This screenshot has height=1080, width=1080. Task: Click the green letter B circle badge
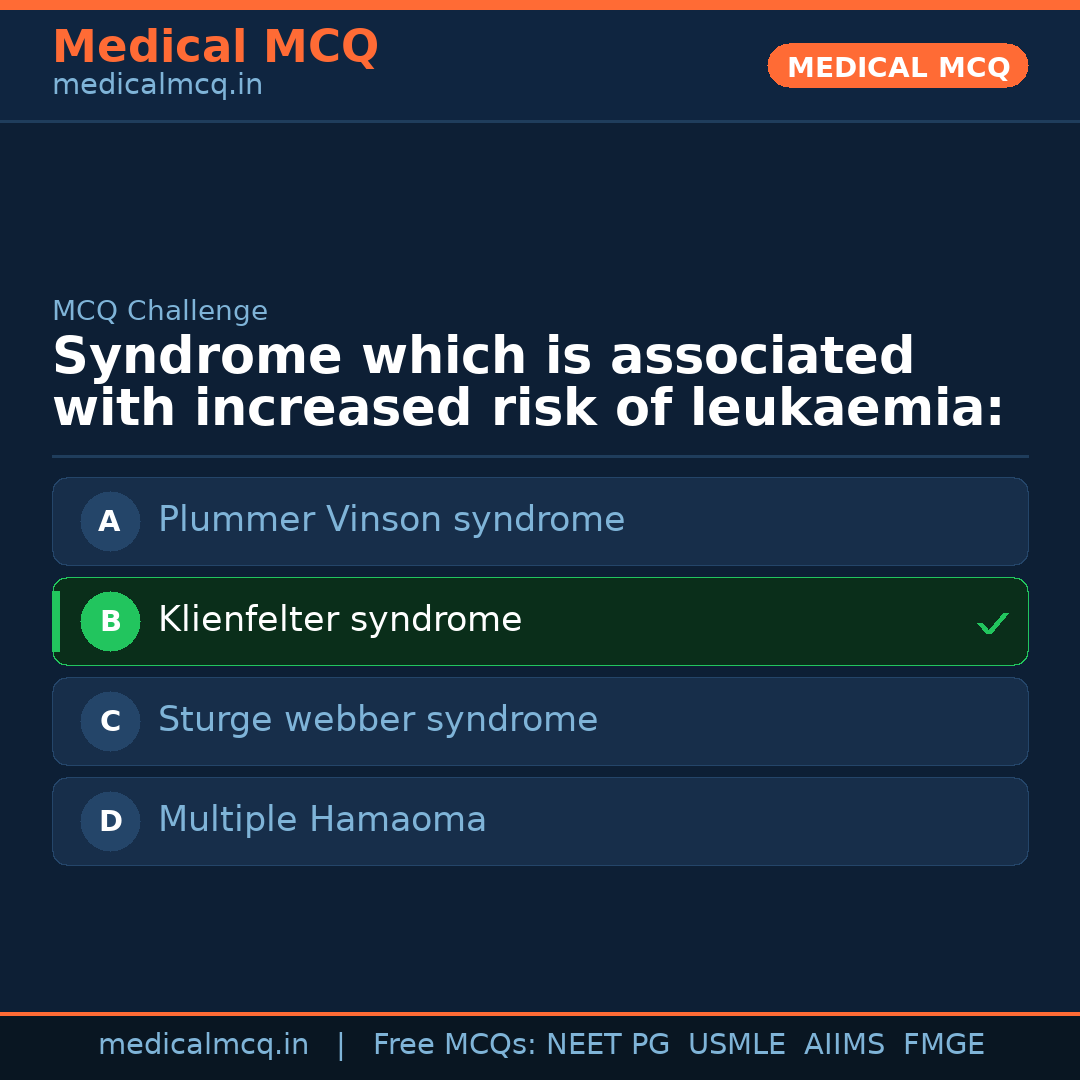[110, 621]
